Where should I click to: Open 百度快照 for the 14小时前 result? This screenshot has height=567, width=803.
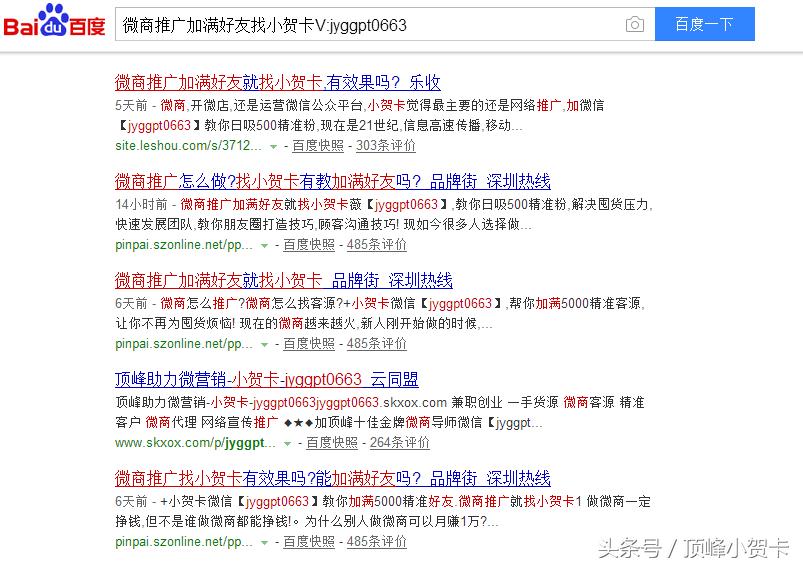pyautogui.click(x=309, y=244)
